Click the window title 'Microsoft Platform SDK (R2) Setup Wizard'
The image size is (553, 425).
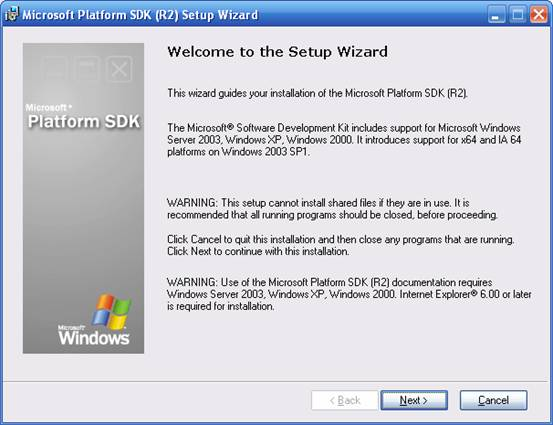[x=140, y=15]
